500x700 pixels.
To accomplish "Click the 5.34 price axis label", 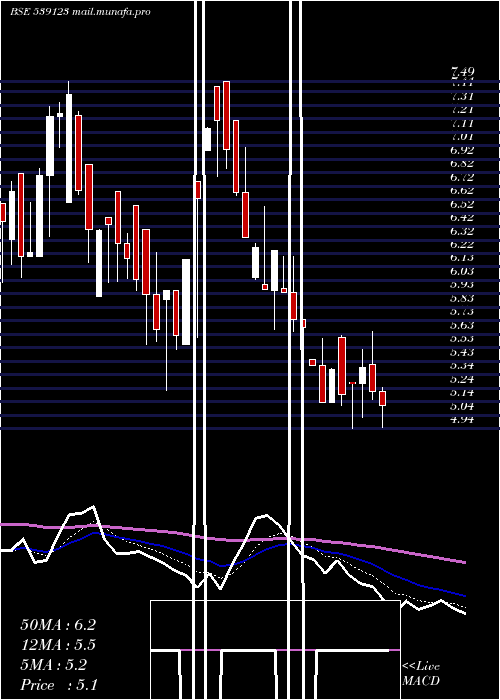I will [x=462, y=365].
